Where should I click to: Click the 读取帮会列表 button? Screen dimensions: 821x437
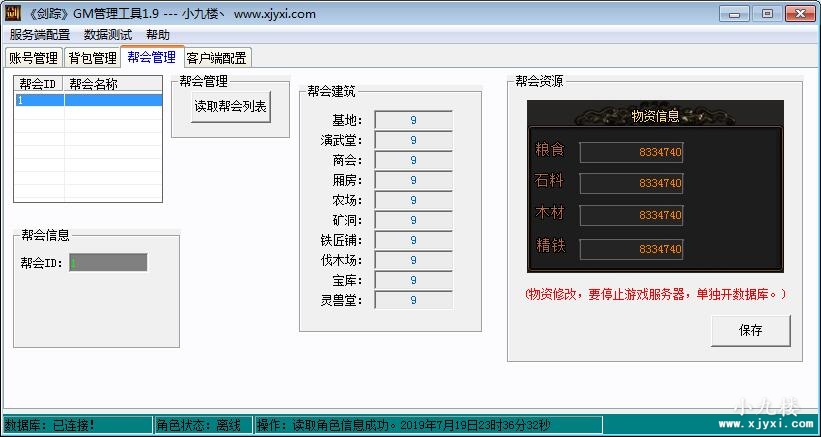[231, 106]
